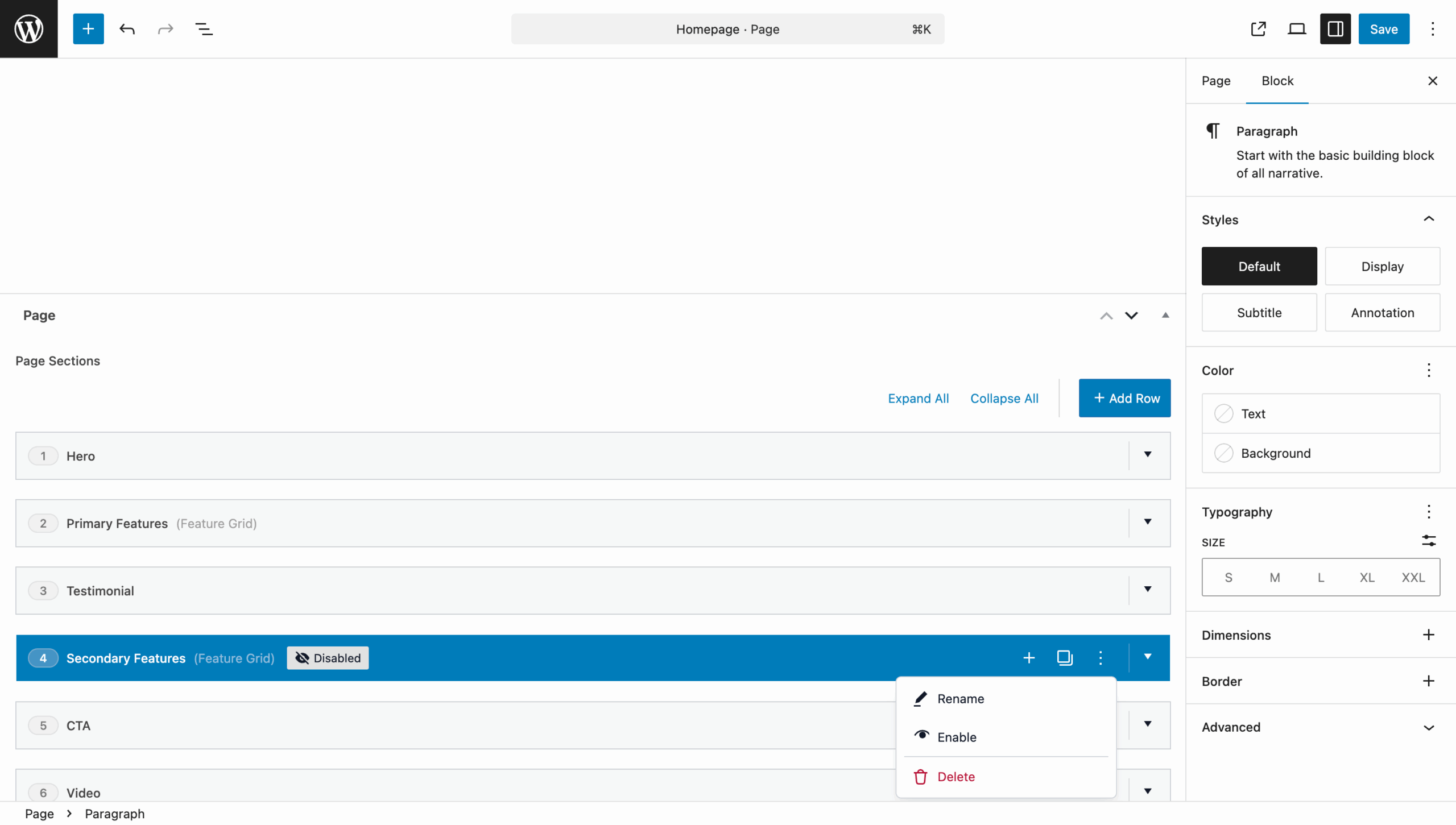Switch to the Page tab
Viewport: 1456px width, 825px height.
[1215, 81]
